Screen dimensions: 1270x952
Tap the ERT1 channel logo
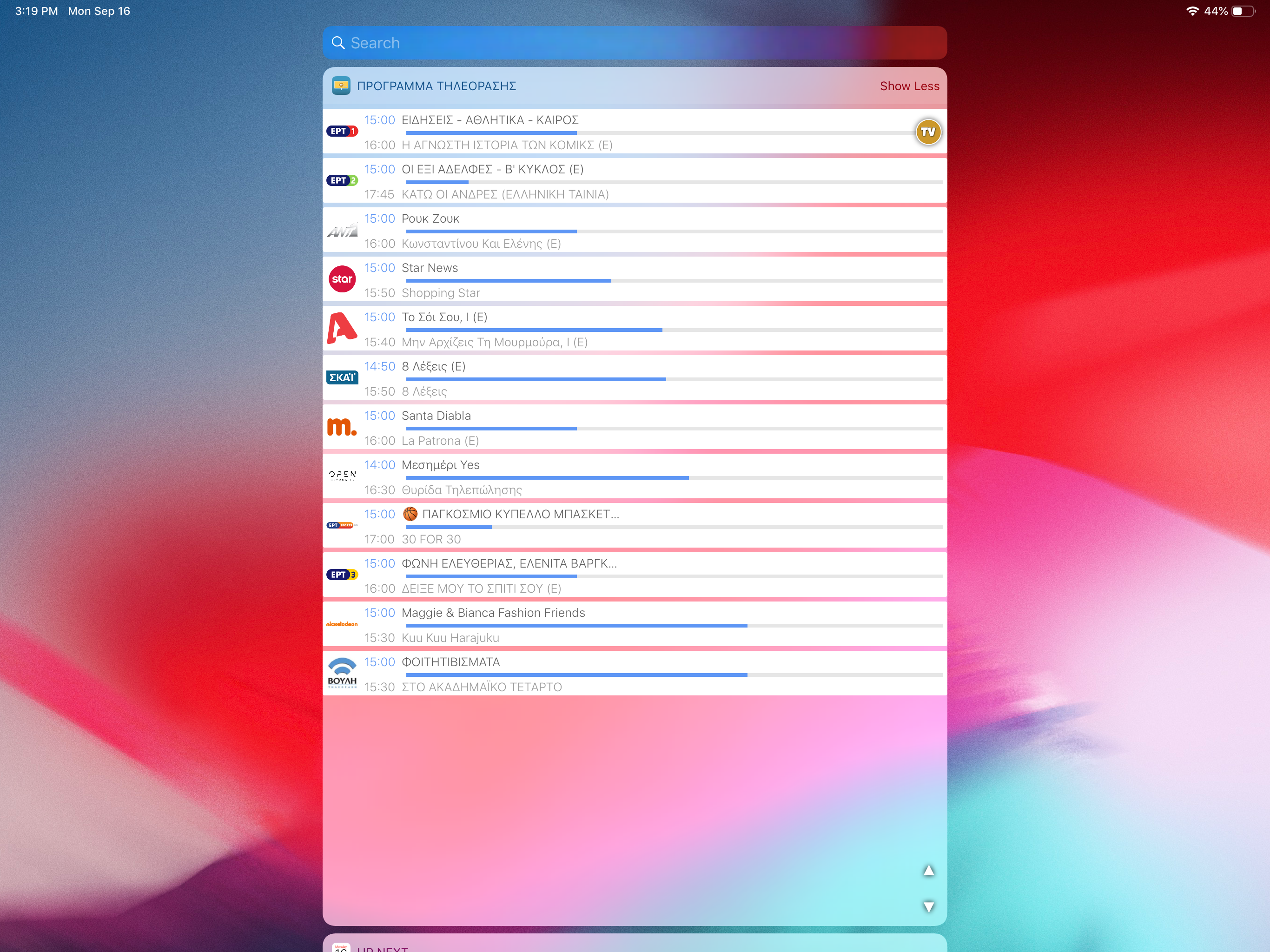click(342, 132)
